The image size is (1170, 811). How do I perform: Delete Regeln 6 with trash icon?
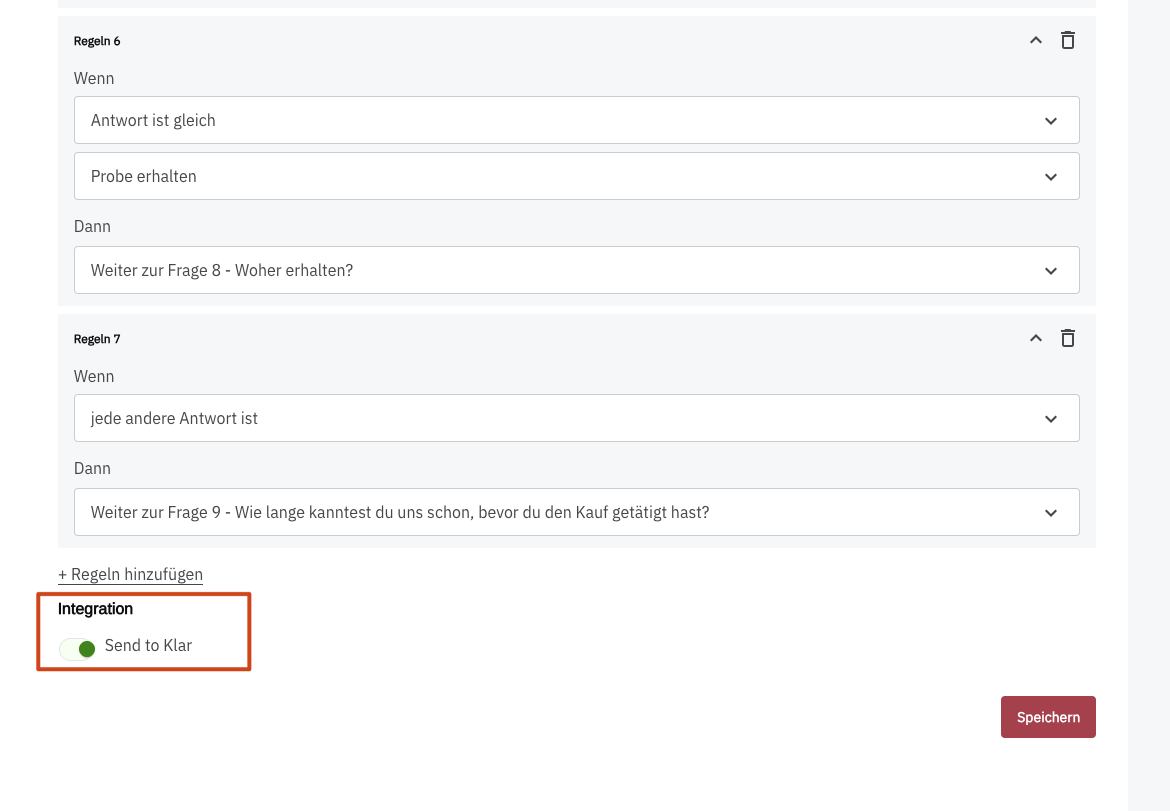tap(1068, 41)
